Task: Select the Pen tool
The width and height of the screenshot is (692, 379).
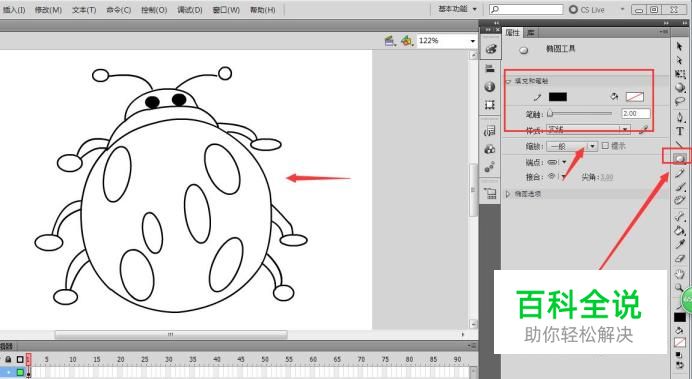Action: 680,117
